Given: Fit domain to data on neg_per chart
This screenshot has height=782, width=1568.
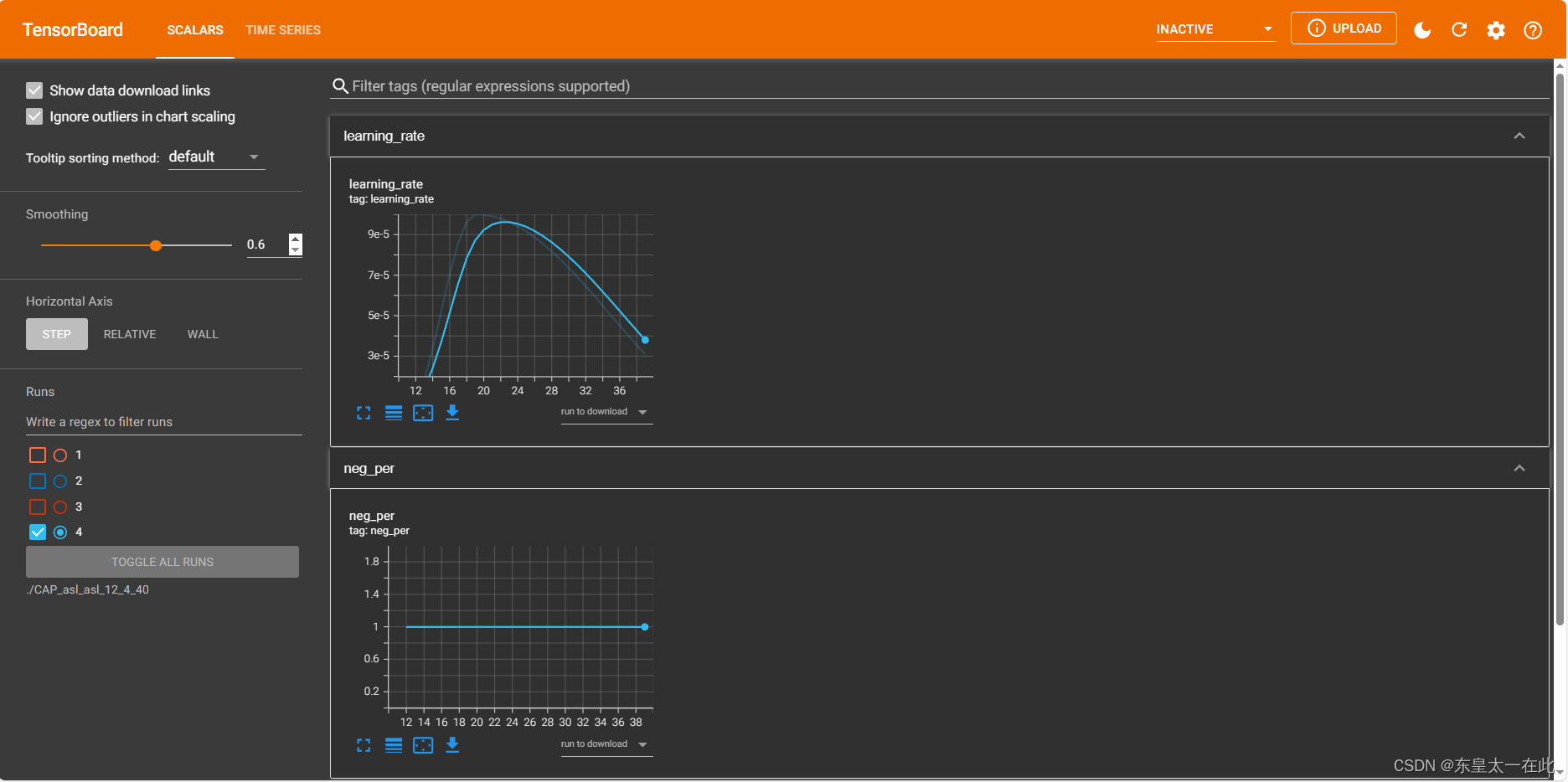Looking at the screenshot, I should coord(423,745).
